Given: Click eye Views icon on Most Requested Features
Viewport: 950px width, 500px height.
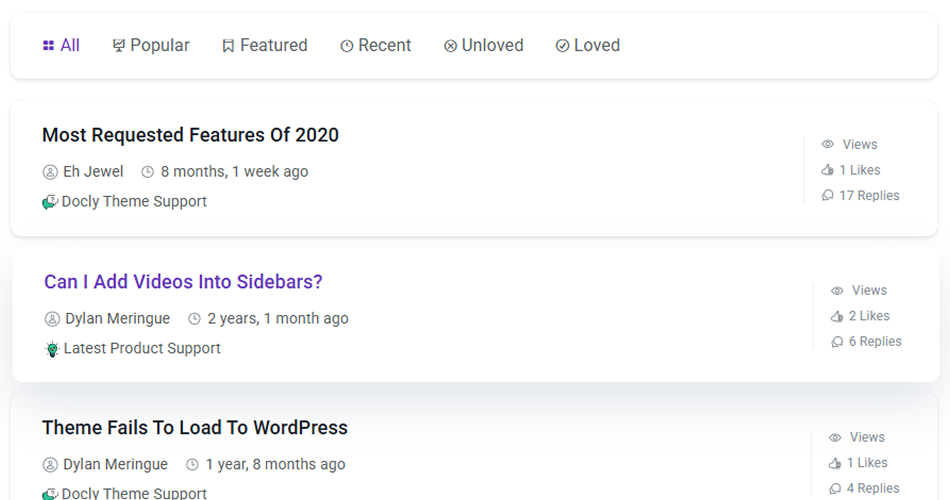Looking at the screenshot, I should click(828, 144).
